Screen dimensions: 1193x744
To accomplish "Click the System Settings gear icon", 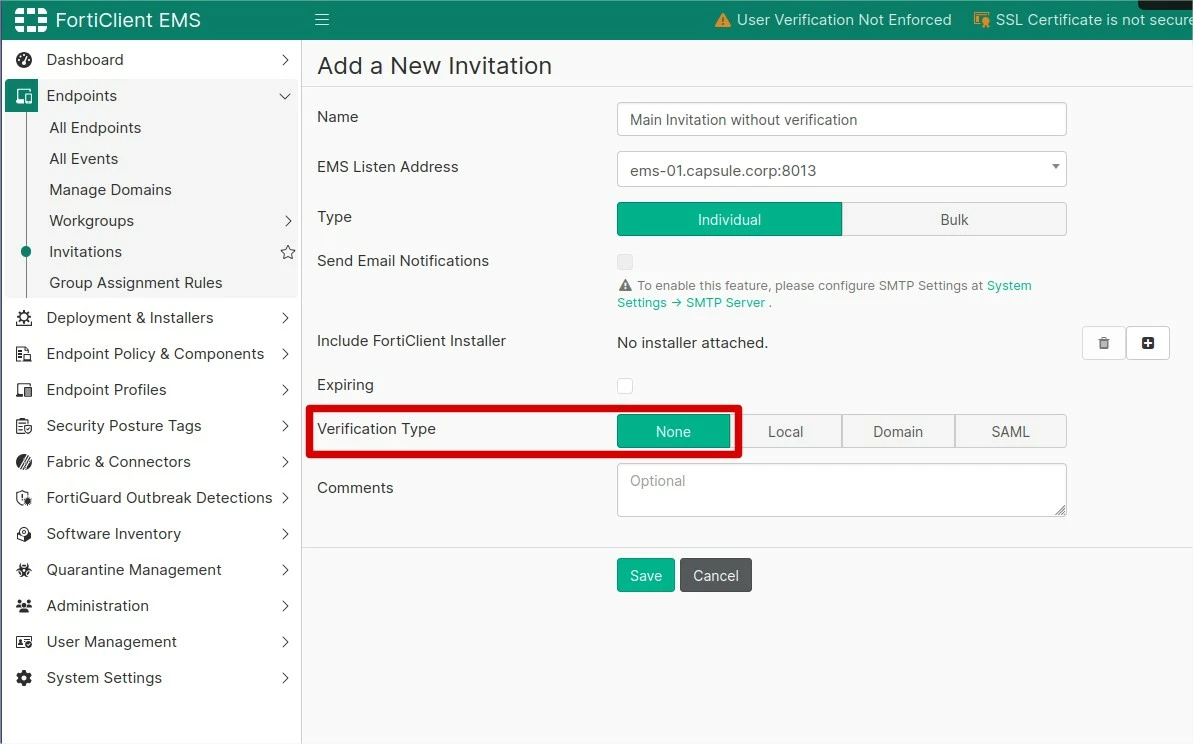I will pyautogui.click(x=24, y=678).
